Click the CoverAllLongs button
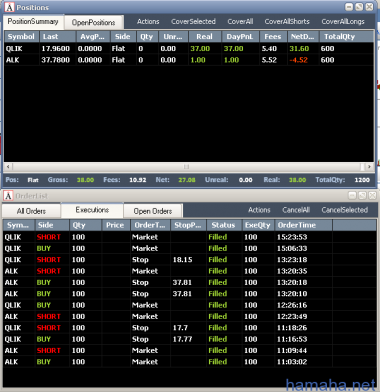The width and height of the screenshot is (380, 392). pos(343,22)
